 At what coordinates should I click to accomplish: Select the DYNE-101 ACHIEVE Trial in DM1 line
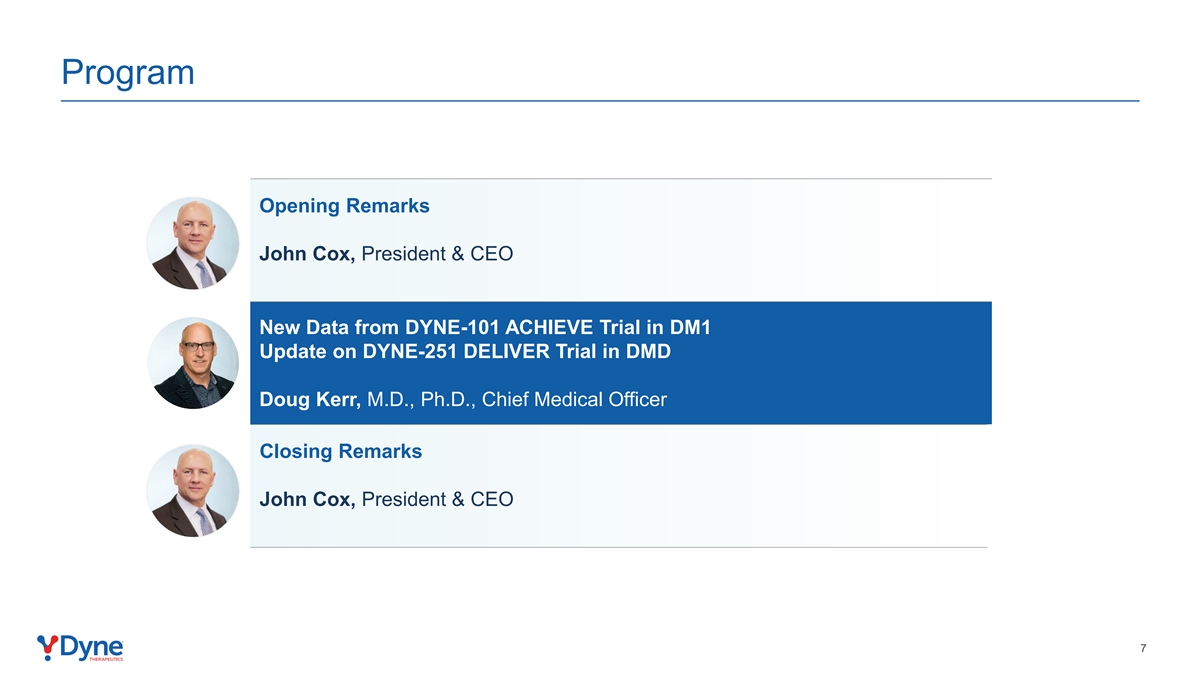484,327
